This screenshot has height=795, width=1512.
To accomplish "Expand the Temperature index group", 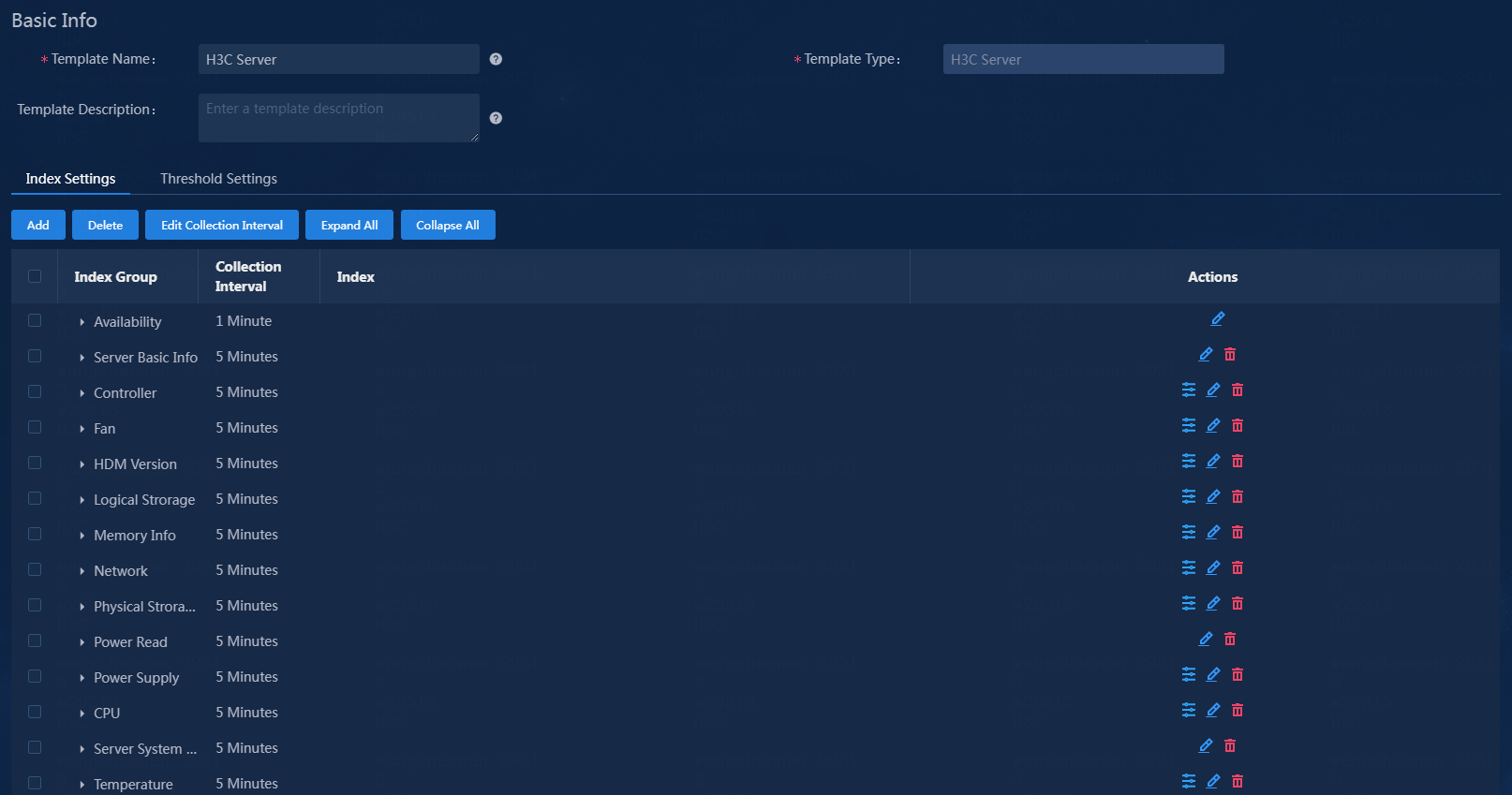I will tap(82, 785).
